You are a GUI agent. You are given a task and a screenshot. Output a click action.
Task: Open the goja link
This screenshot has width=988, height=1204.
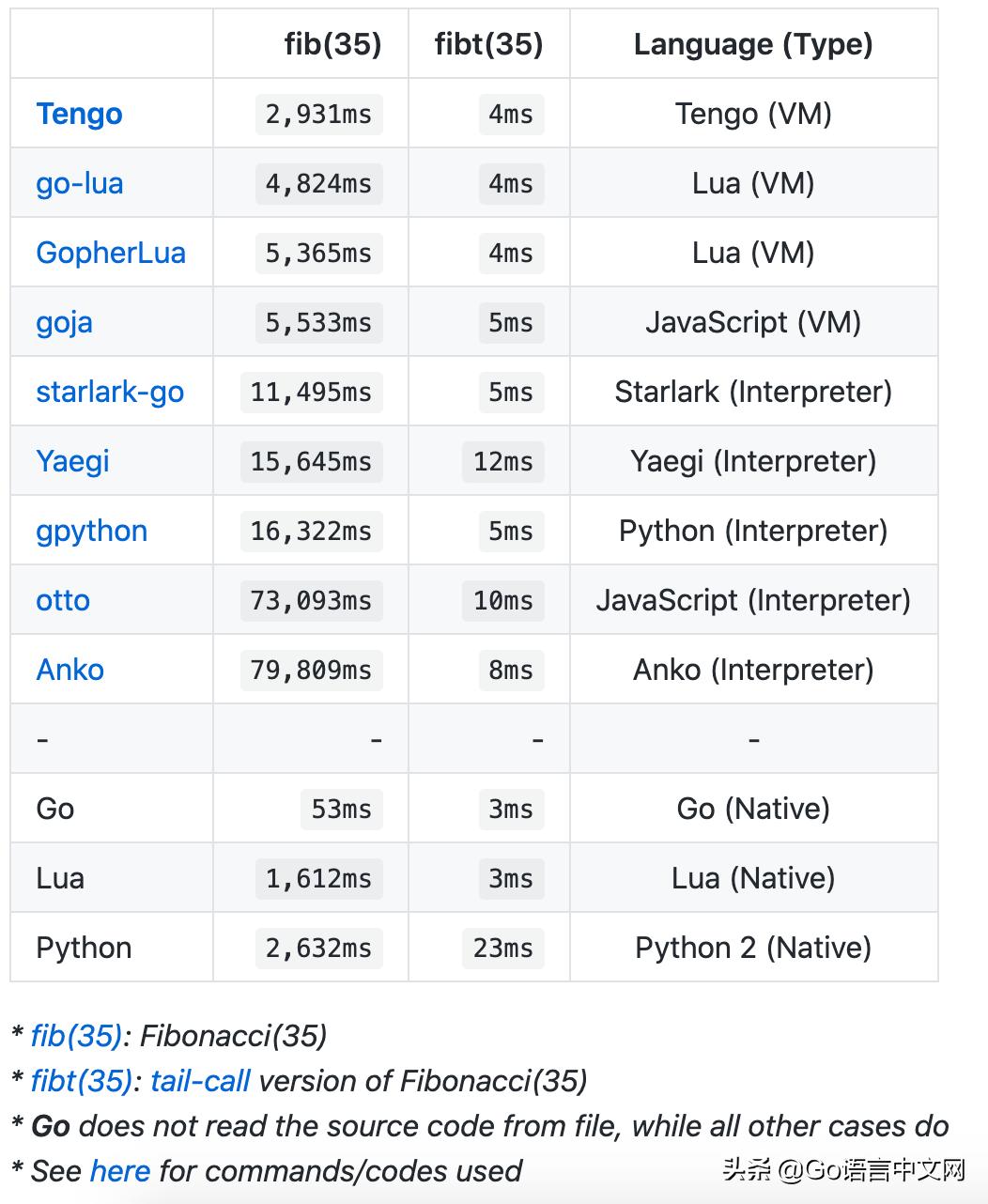click(x=64, y=322)
